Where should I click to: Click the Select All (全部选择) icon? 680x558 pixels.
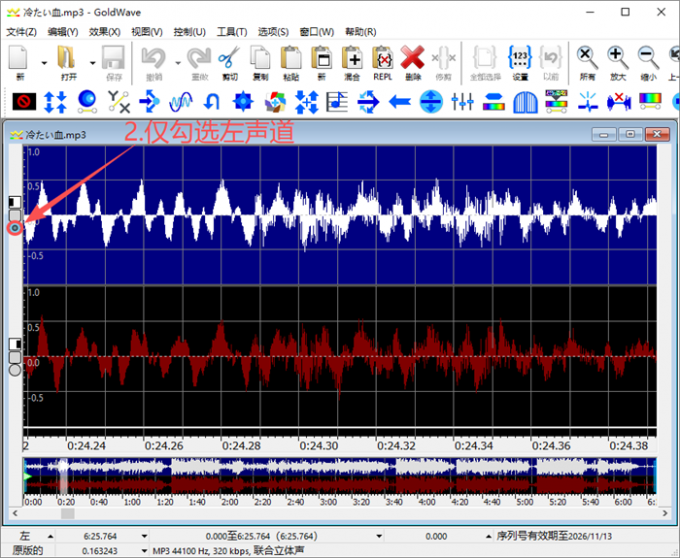[485, 58]
